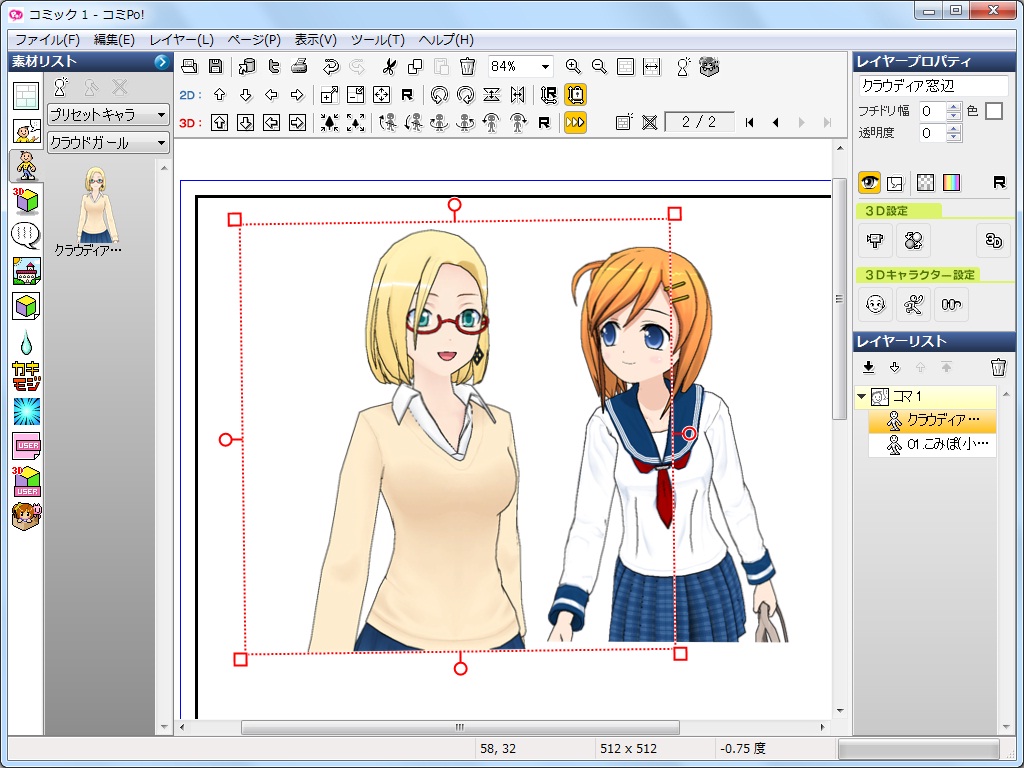Open the character facial expression settings

[875, 304]
